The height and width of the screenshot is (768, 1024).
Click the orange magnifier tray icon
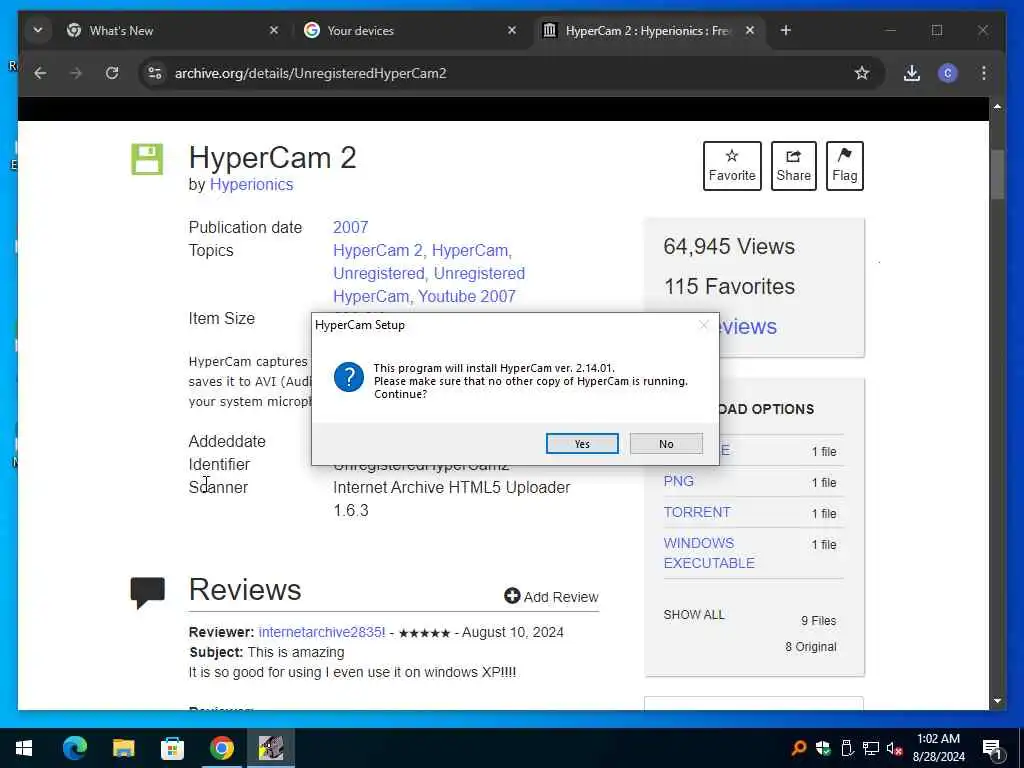click(799, 748)
